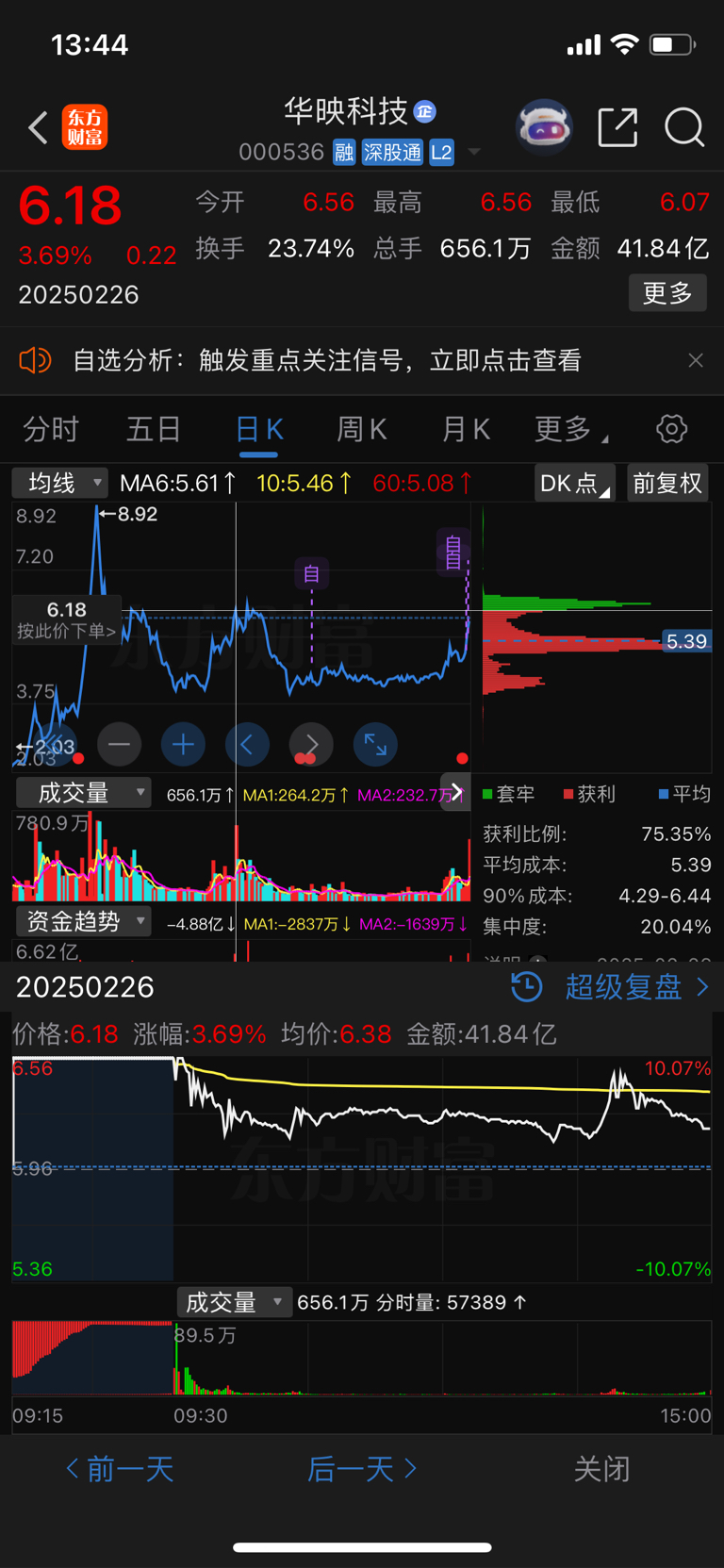Tap the 深股通 badge
724x1568 pixels.
(392, 152)
